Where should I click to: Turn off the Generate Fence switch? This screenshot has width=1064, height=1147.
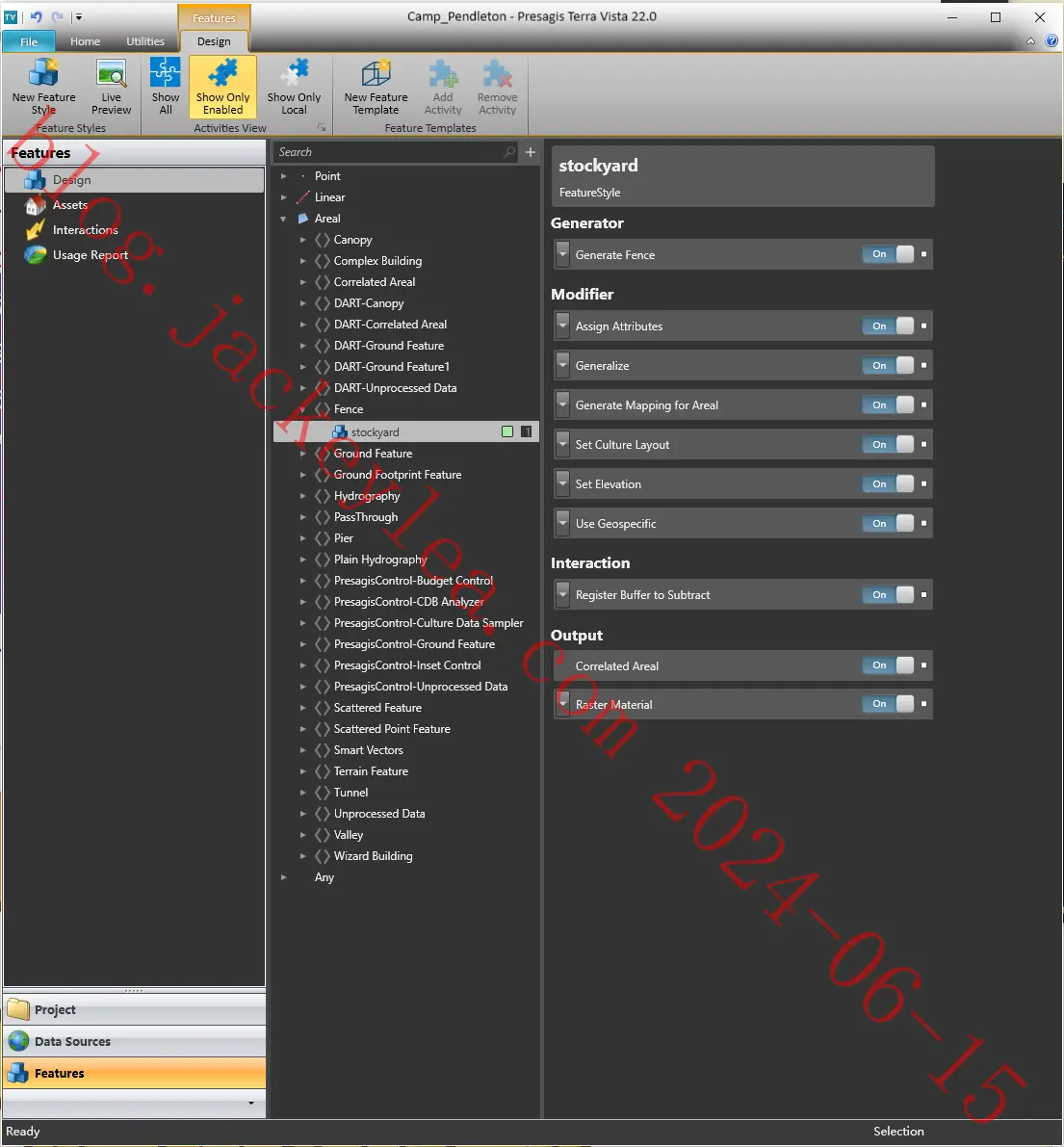(889, 254)
